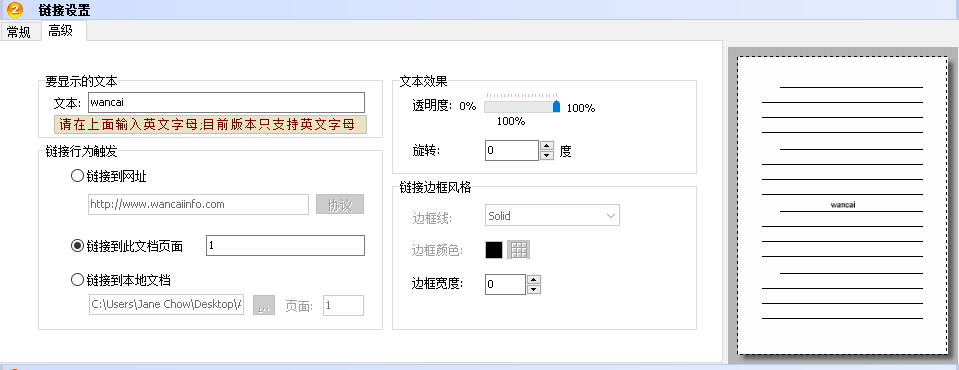
Task: Click the local document path field
Action: pos(166,305)
